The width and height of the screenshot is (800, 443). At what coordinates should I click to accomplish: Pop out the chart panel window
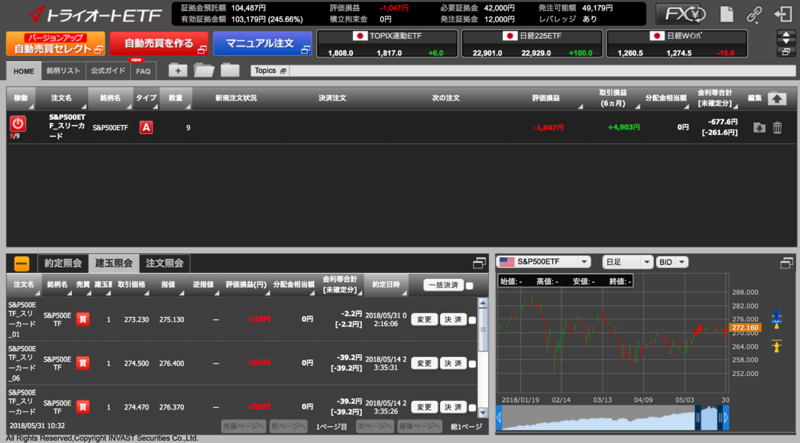pyautogui.click(x=786, y=263)
